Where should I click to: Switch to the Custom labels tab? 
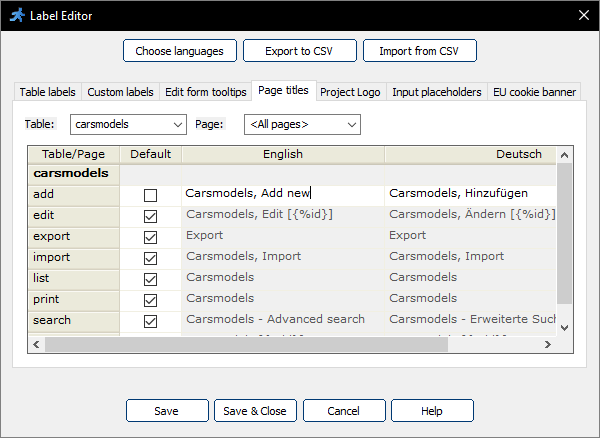(120, 92)
